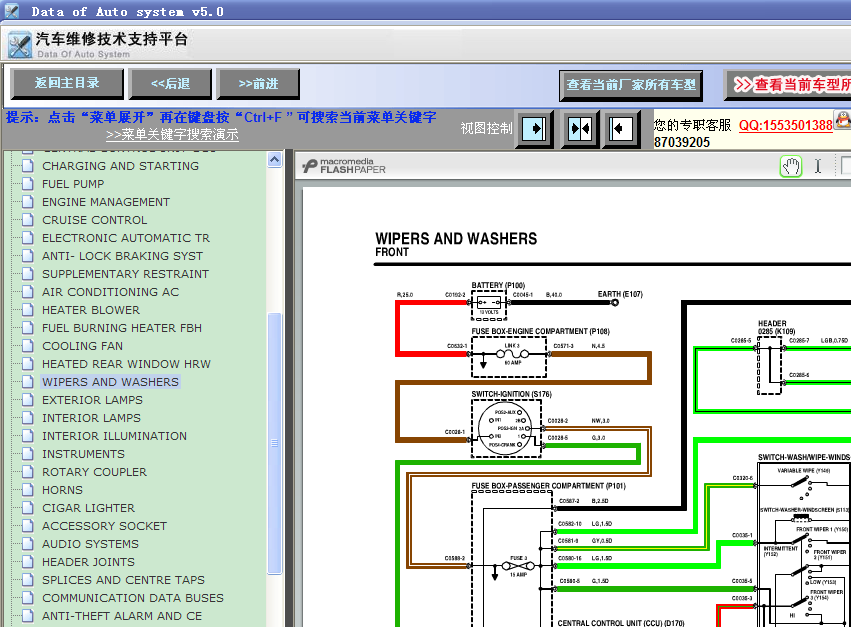Click the document icon beside EXTERIOR LAMPS
Image resolution: width=851 pixels, height=627 pixels.
tap(28, 400)
